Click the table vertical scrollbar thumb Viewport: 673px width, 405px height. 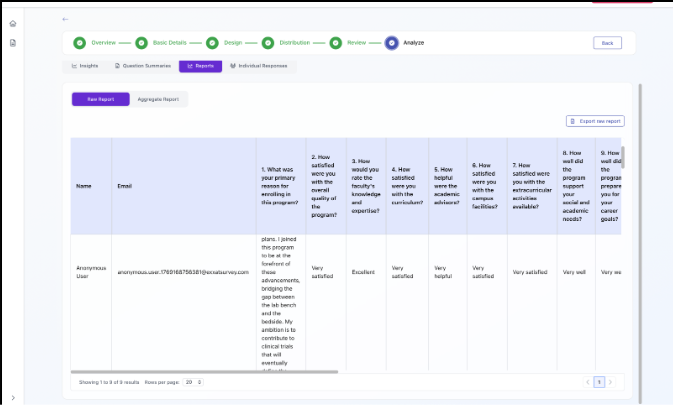point(623,157)
